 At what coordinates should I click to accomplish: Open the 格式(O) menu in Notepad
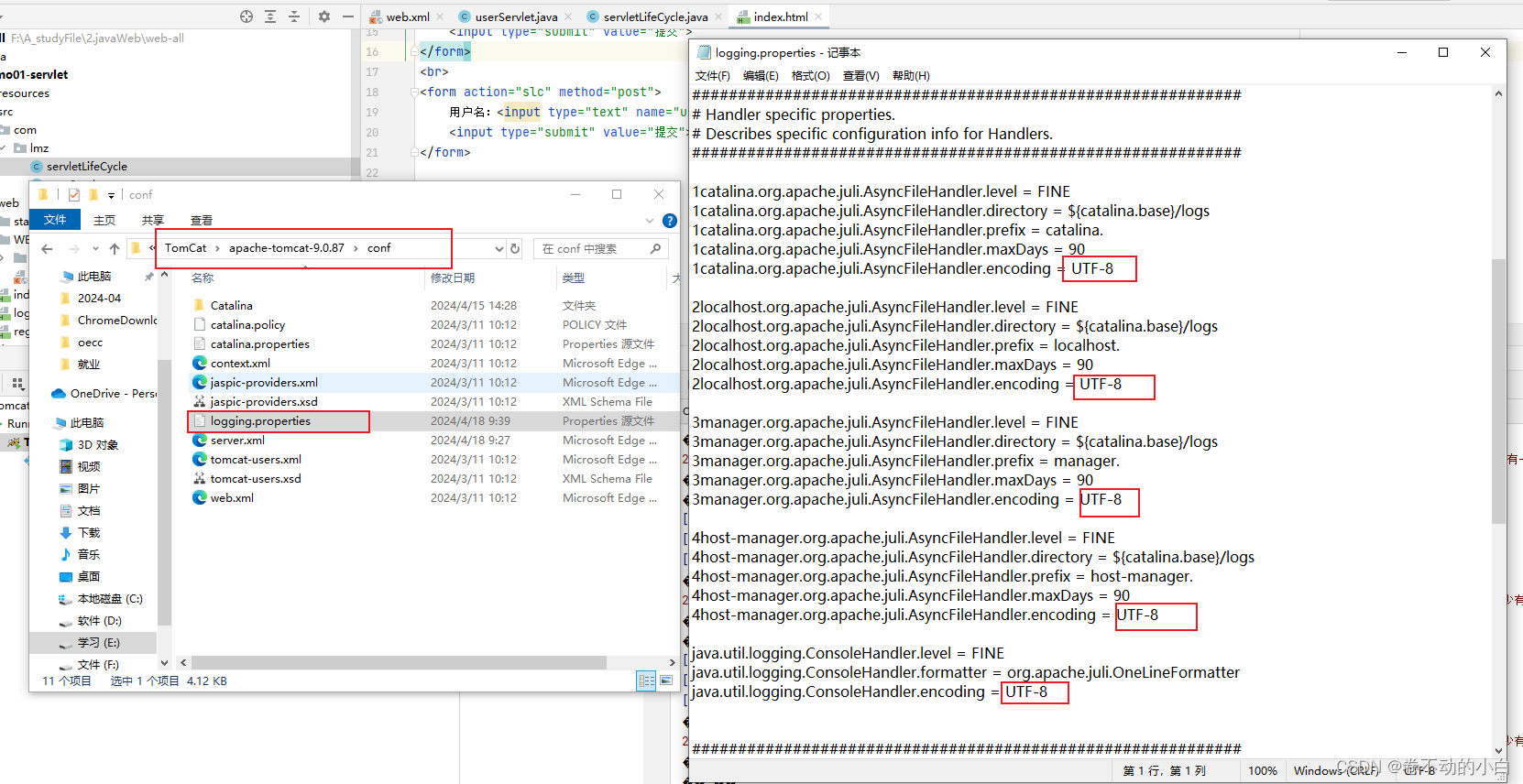810,76
